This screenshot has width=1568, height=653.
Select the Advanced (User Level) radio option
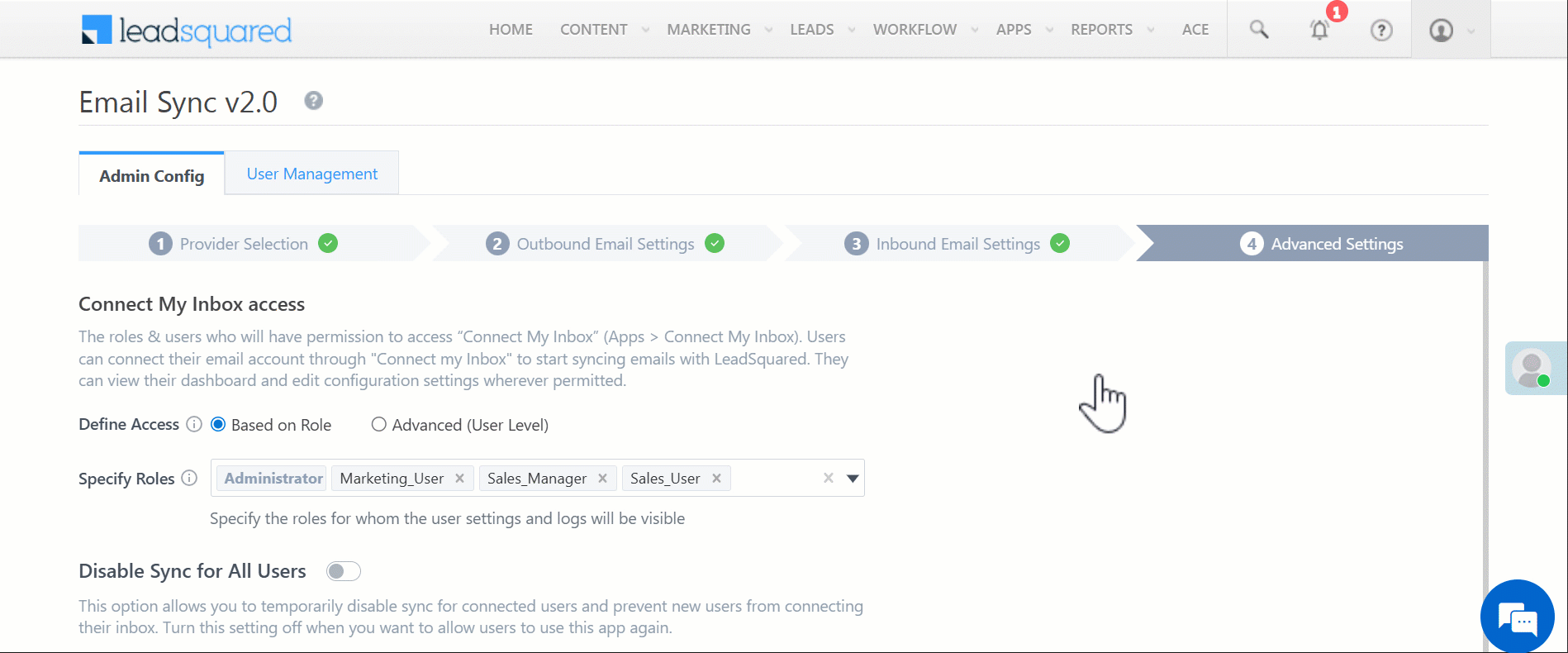click(x=378, y=424)
